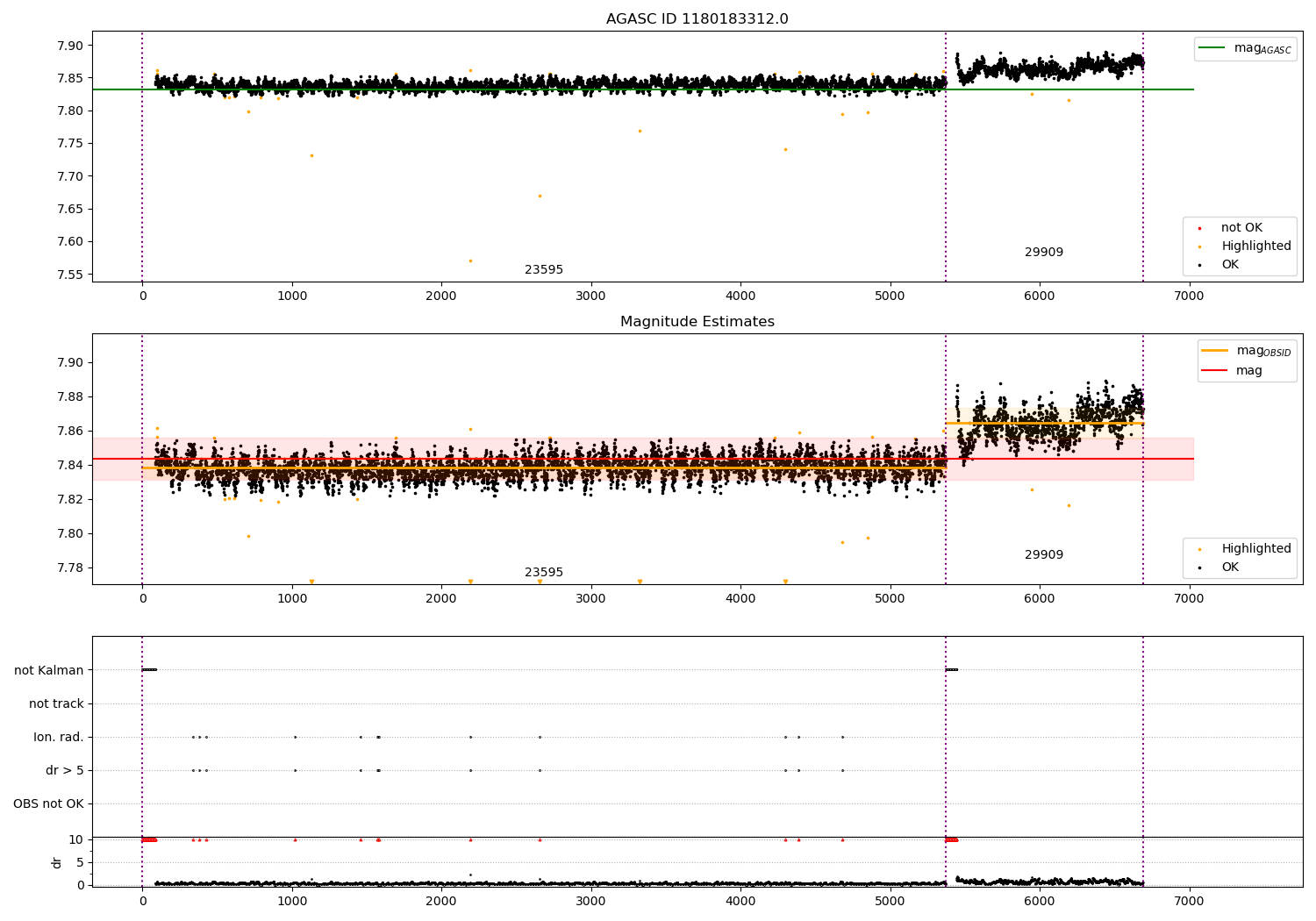The image size is (1316, 921).
Task: Click the 29909 label in Magnitude Estimates plot
Action: coord(1044,555)
